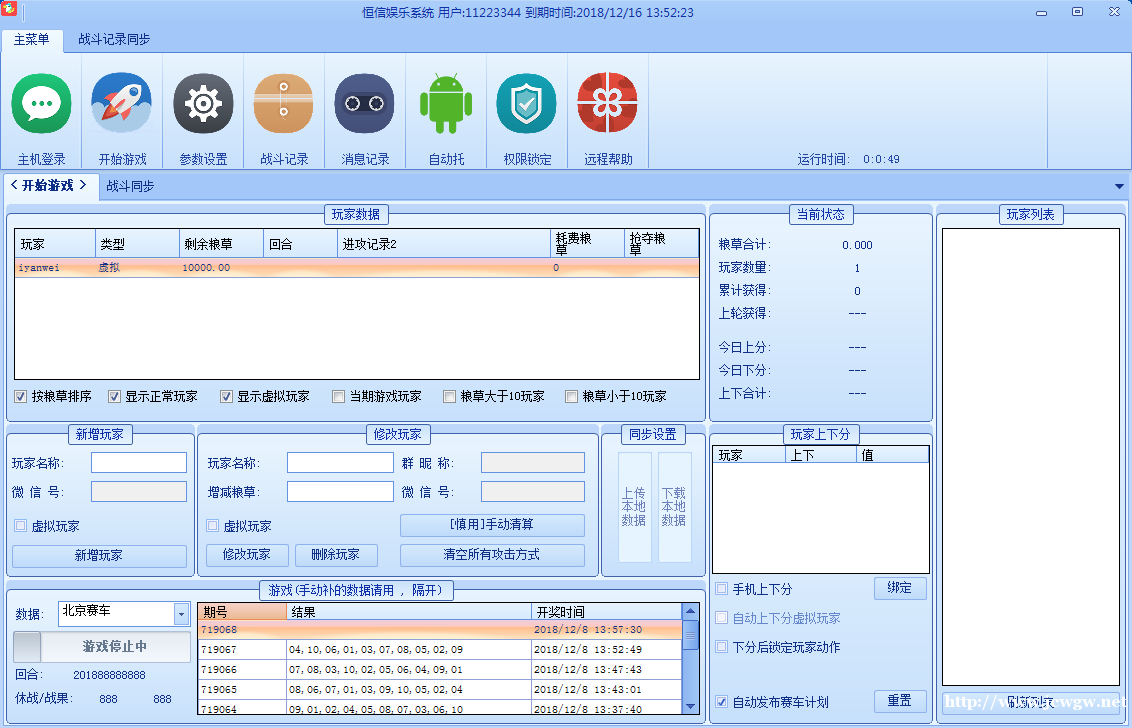Click the 增减粮草 input field

pyautogui.click(x=340, y=492)
